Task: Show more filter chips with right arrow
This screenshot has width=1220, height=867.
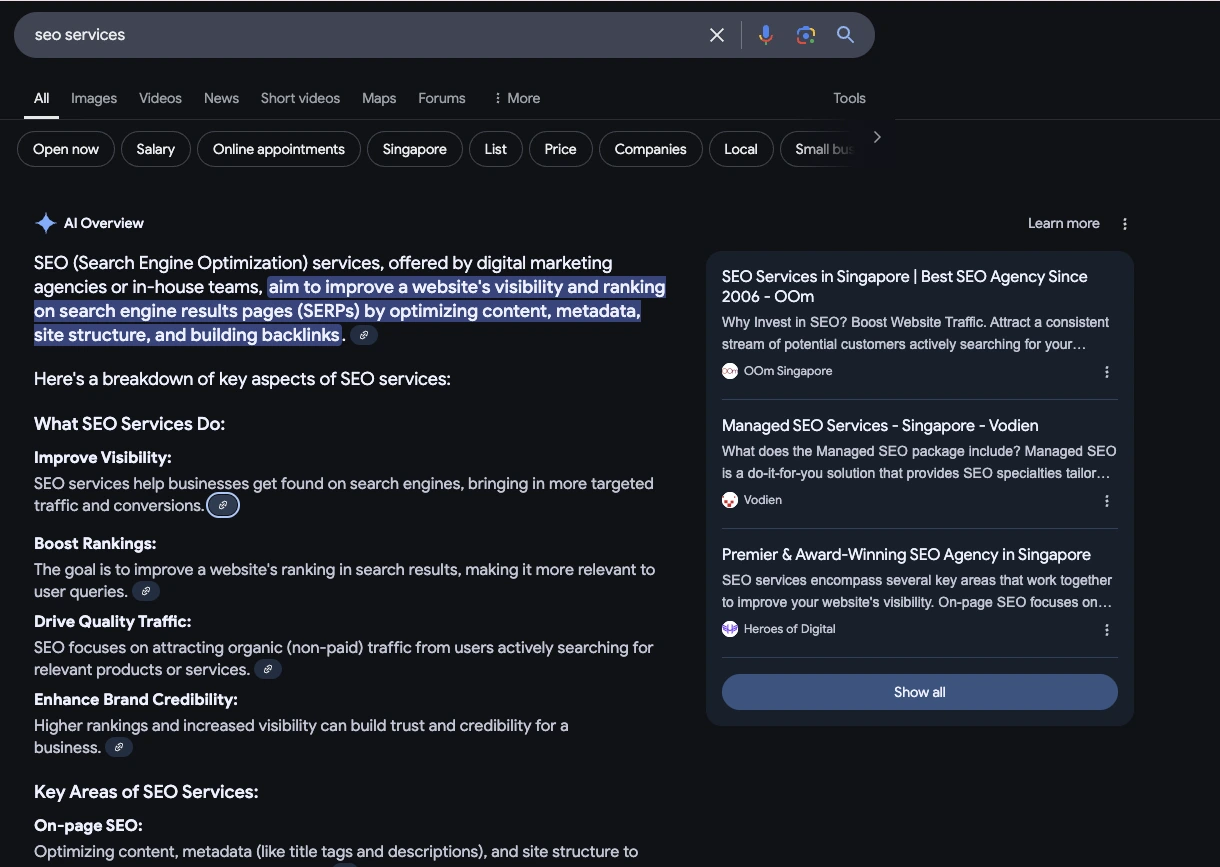Action: [x=877, y=137]
